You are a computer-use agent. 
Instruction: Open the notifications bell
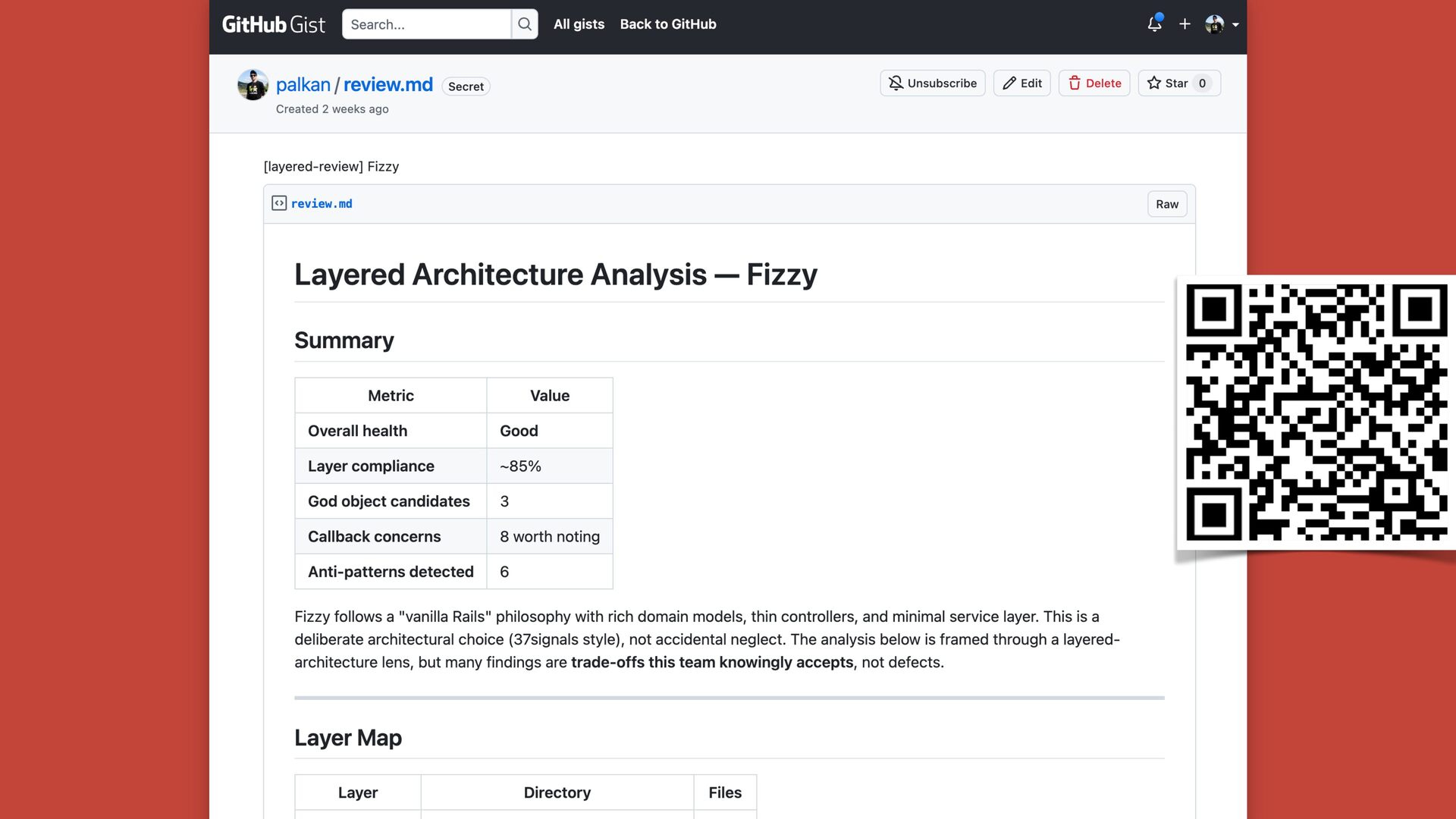click(1154, 24)
